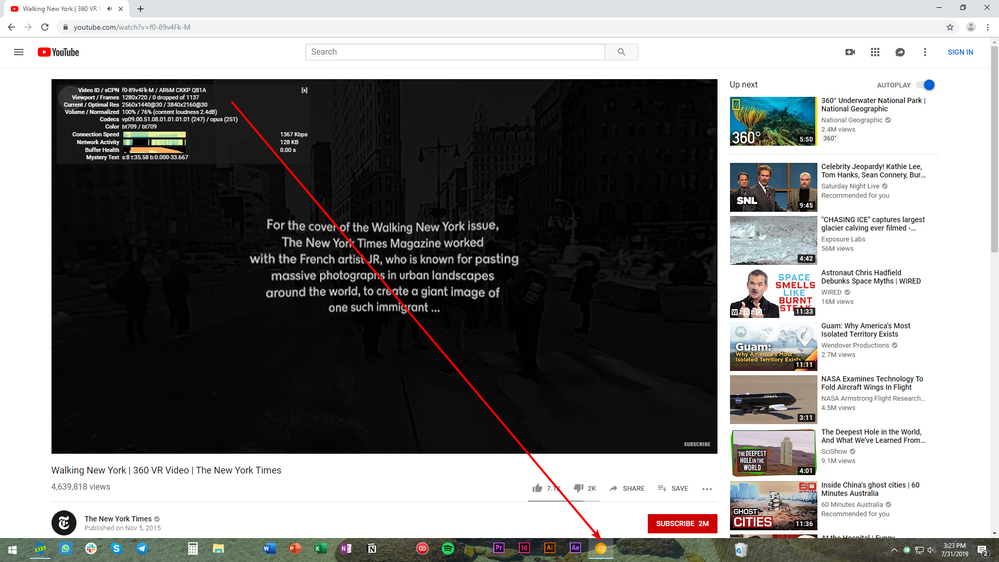The image size is (999, 562).
Task: Open Astronaut Chris Hadfield video title
Action: click(x=871, y=277)
